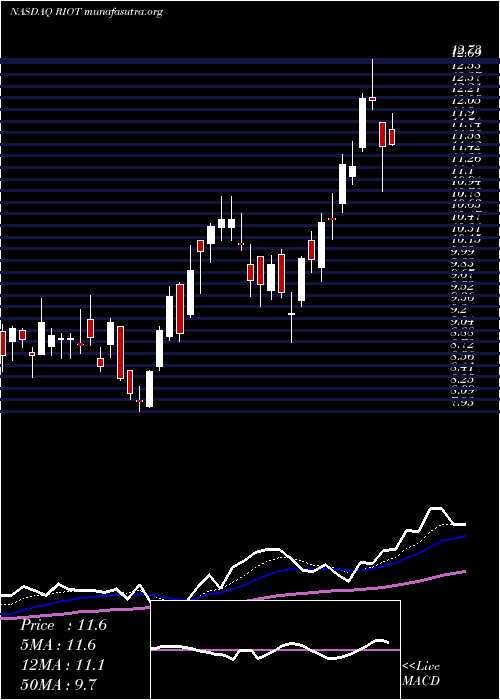Viewport: 500px width, 700px height.
Task: Click the '50MA : 9.7' value
Action: tap(58, 684)
